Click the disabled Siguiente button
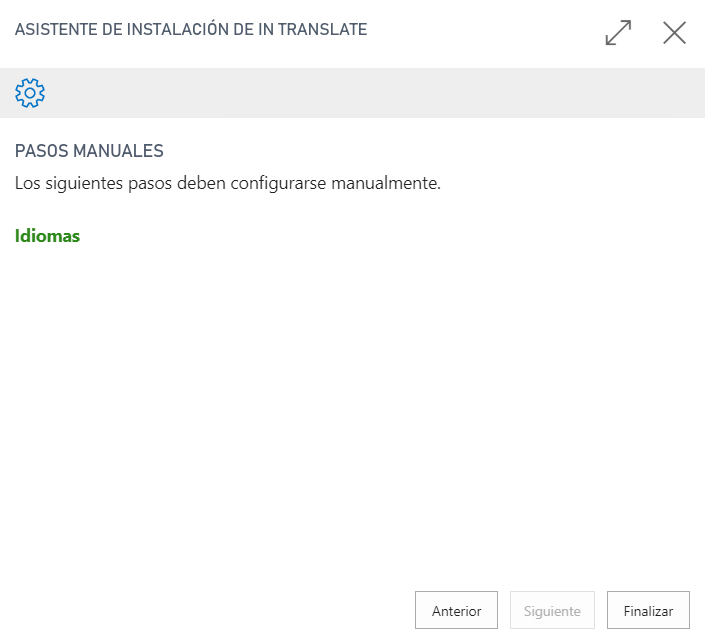Image resolution: width=705 pixels, height=641 pixels. point(552,610)
